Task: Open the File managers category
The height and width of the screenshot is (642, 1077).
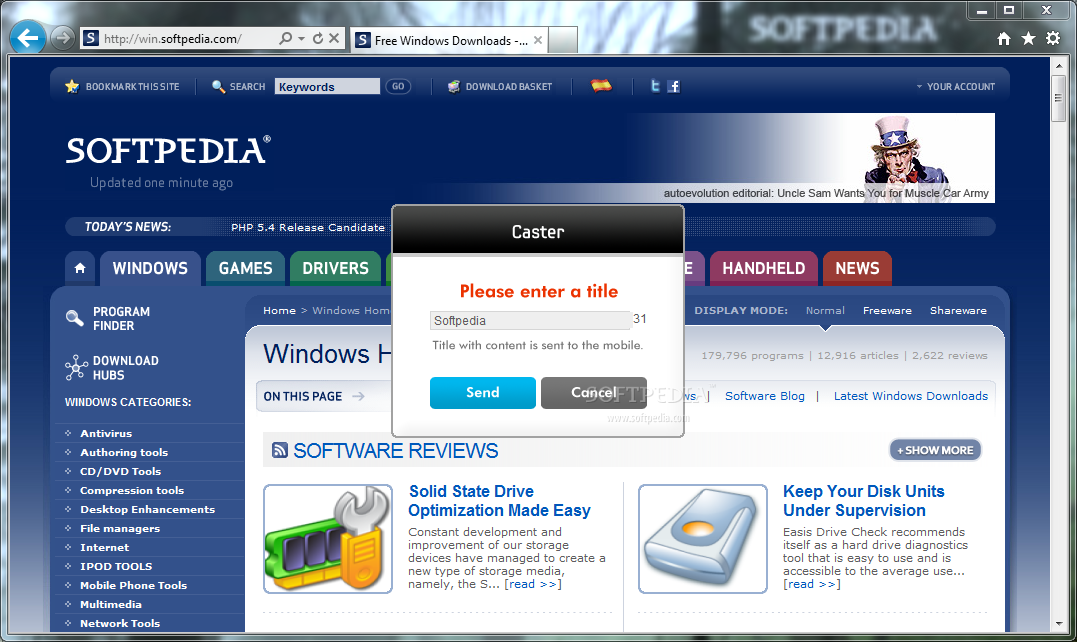Action: click(x=120, y=529)
